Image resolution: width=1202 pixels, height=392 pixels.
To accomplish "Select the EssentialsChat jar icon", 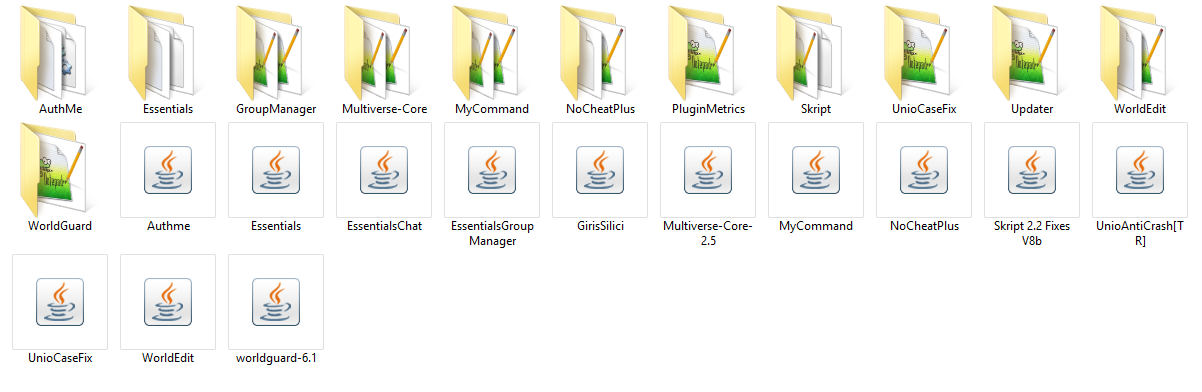I will tap(383, 169).
